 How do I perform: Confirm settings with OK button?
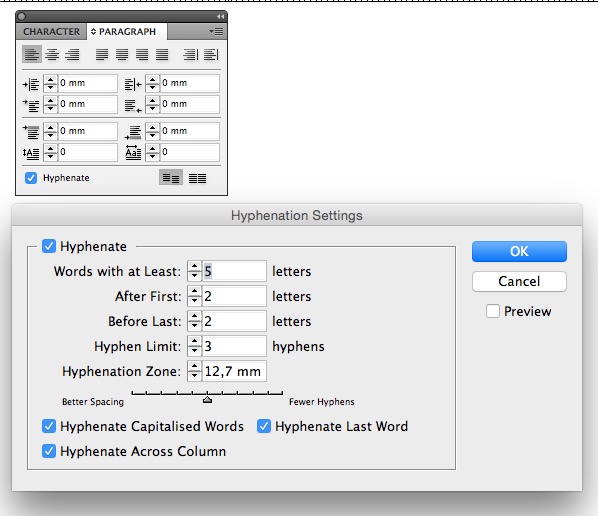pos(519,251)
